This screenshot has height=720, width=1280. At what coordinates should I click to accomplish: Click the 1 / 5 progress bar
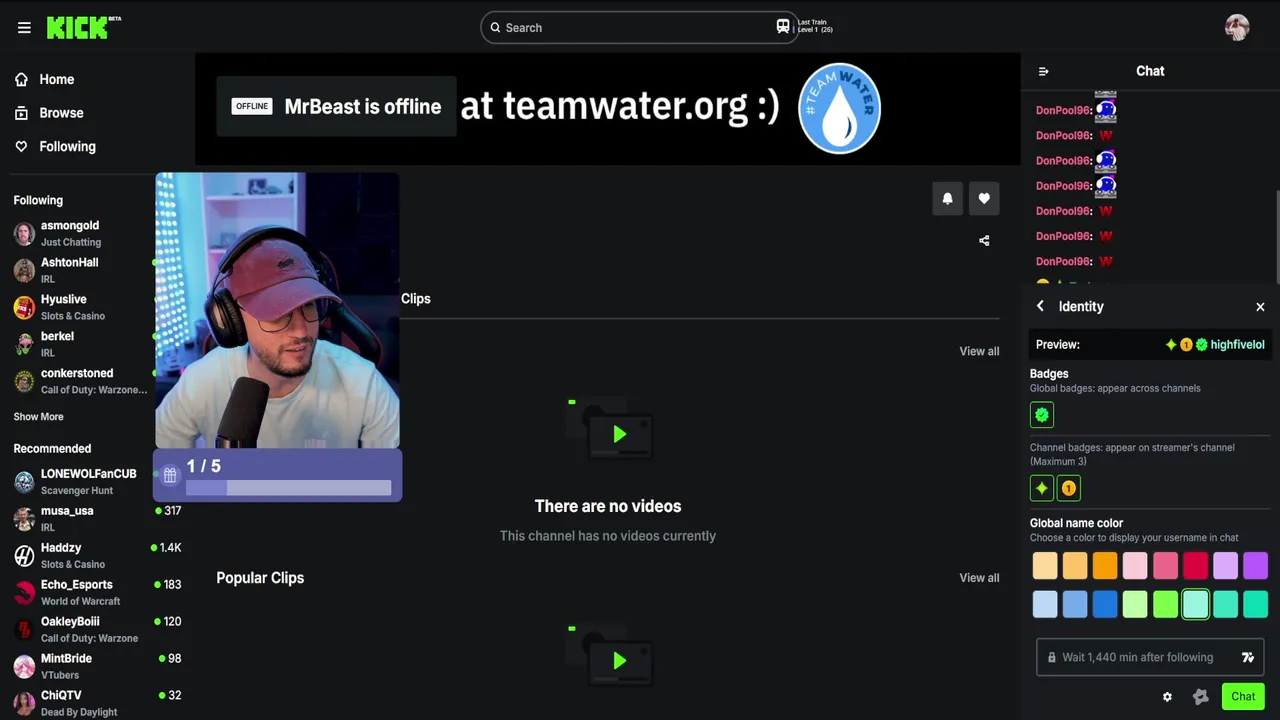point(288,488)
